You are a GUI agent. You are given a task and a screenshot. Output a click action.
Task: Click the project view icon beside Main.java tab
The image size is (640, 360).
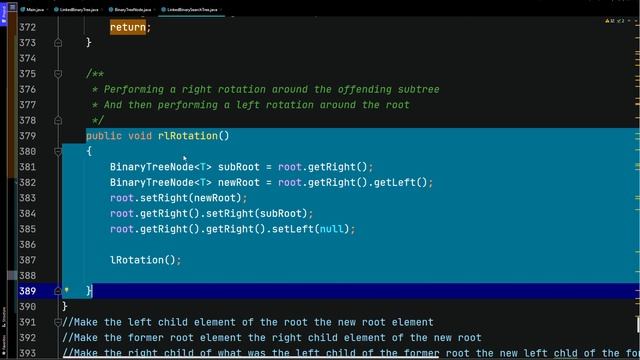point(13,7)
